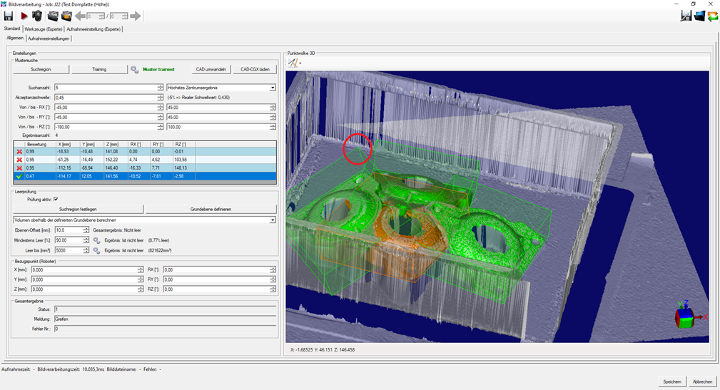Click the Grundebene definieren button
Image resolution: width=720 pixels, height=390 pixels.
211,209
